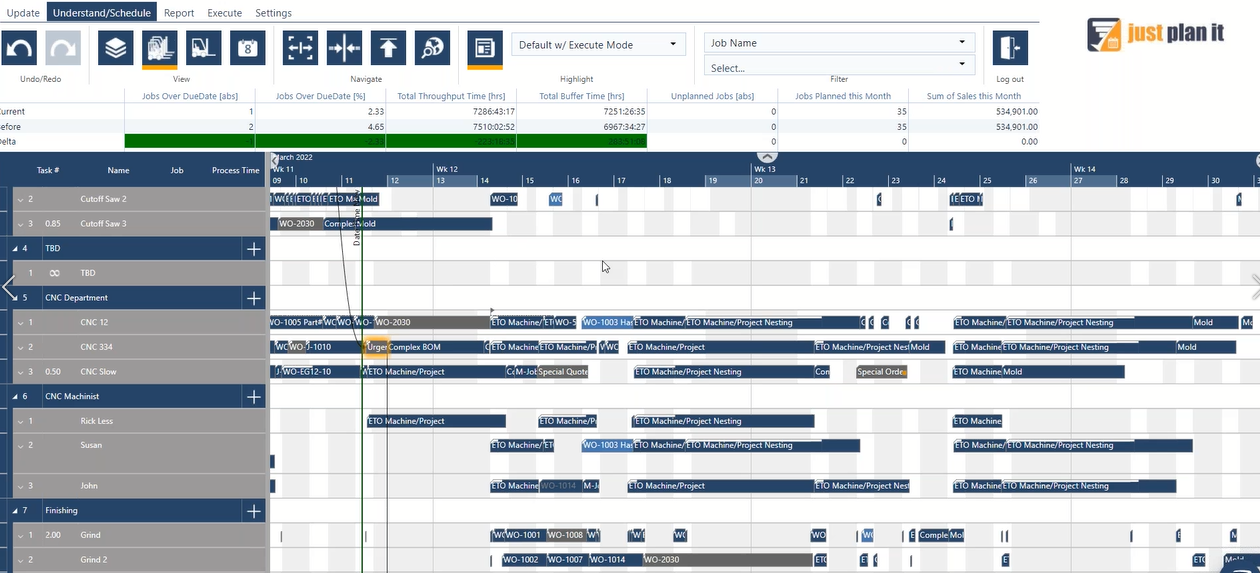Click current throughput value 7286:43:17

pyautogui.click(x=493, y=111)
